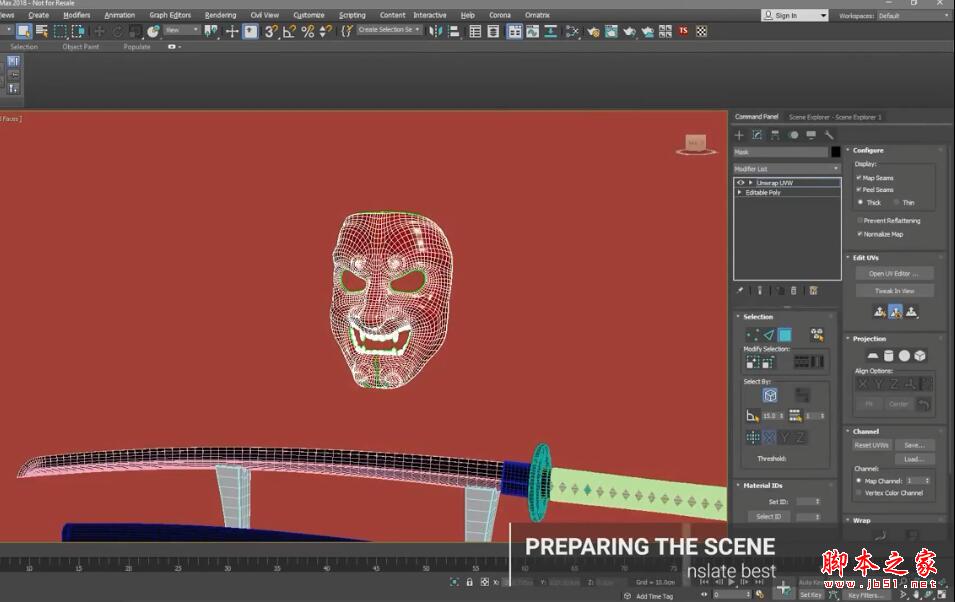Open the Animation menu

click(119, 15)
